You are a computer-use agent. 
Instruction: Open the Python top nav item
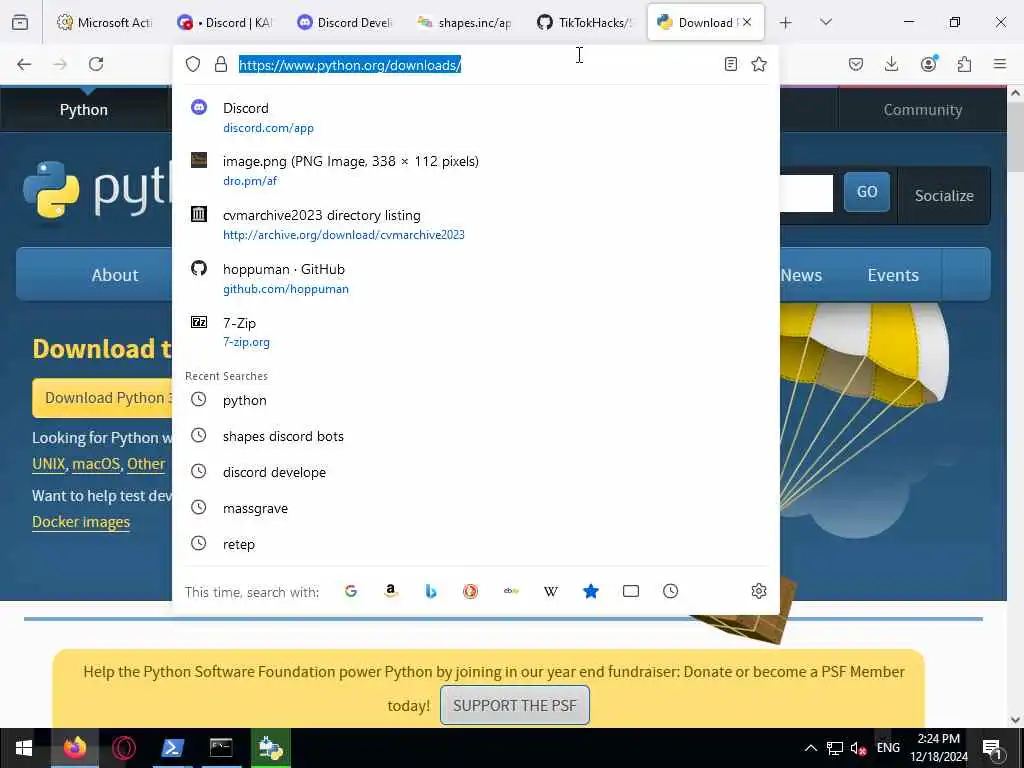(84, 110)
